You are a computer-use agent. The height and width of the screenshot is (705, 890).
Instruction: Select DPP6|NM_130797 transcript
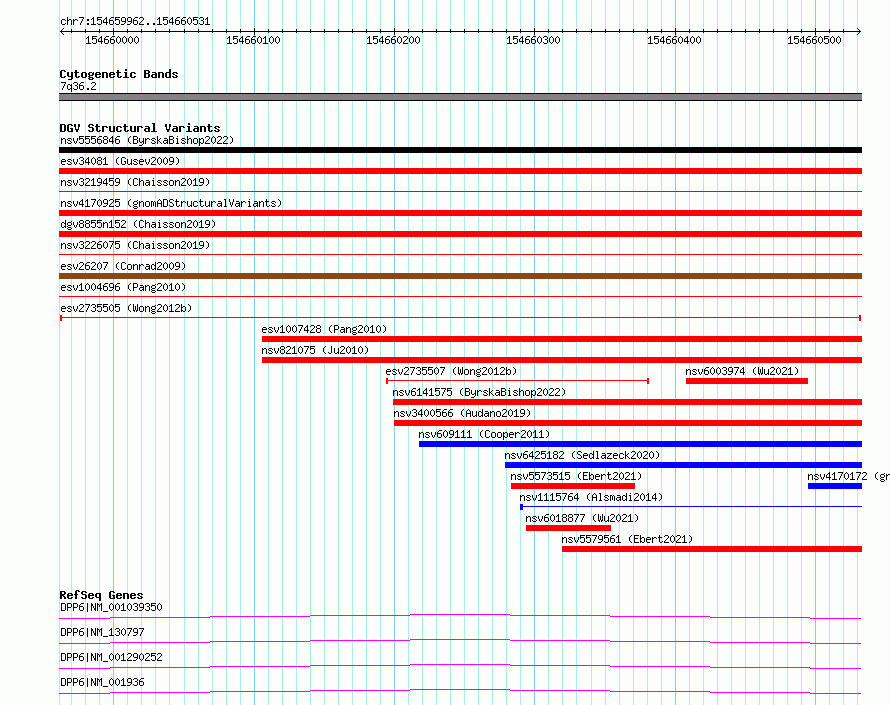point(102,632)
